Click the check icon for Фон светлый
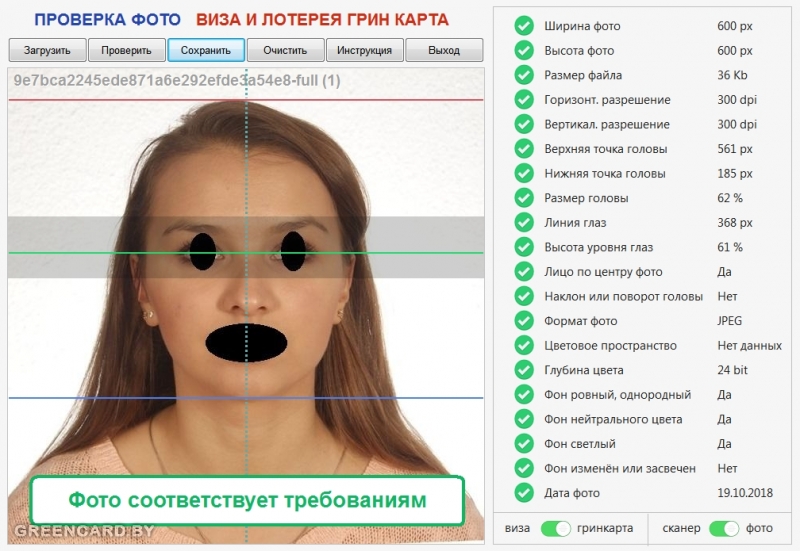 click(524, 443)
